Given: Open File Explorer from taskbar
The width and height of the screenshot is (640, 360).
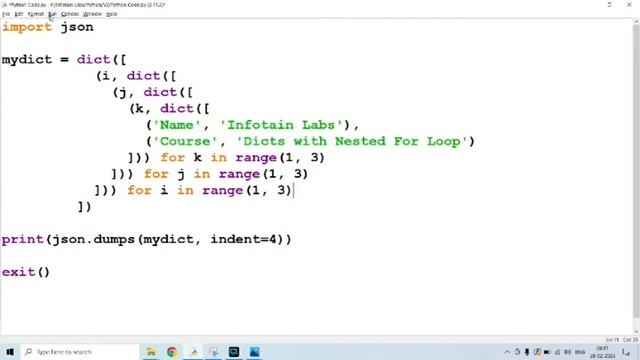Looking at the screenshot, I should pos(151,352).
